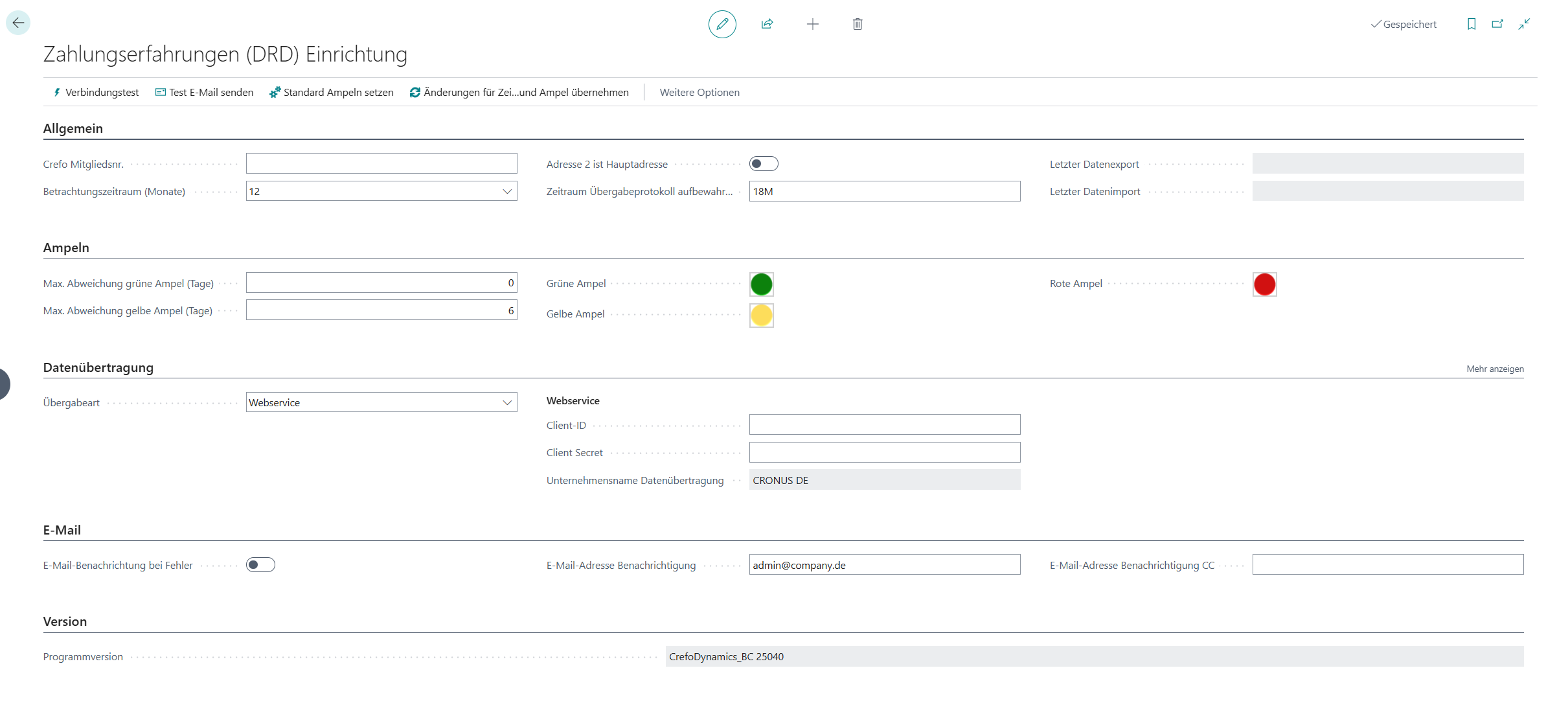The image size is (1568, 714).
Task: Click the share icon
Action: click(x=767, y=24)
